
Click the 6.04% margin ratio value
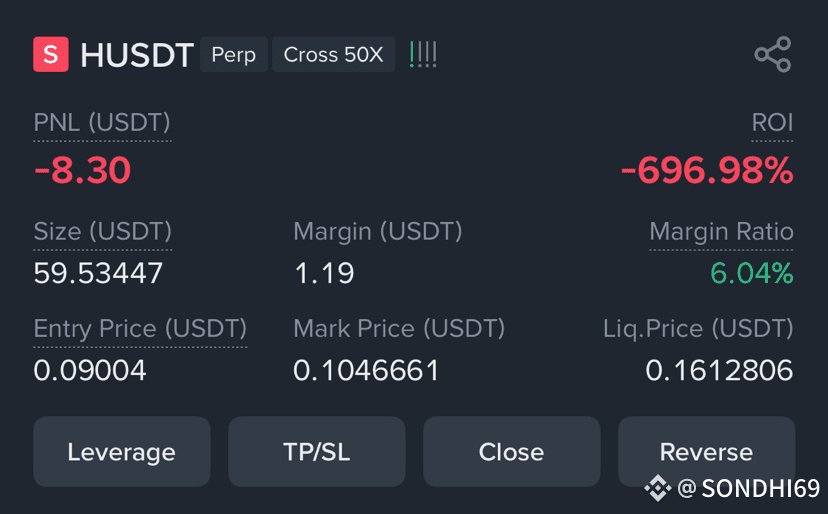tap(752, 273)
